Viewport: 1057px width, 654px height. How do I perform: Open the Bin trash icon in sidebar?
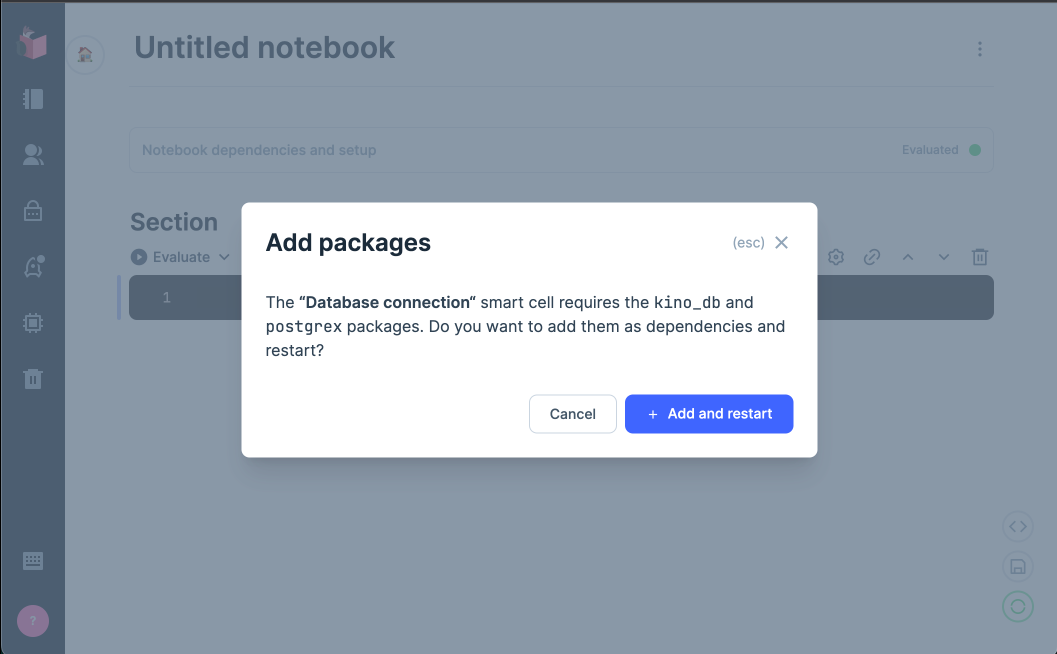point(33,379)
